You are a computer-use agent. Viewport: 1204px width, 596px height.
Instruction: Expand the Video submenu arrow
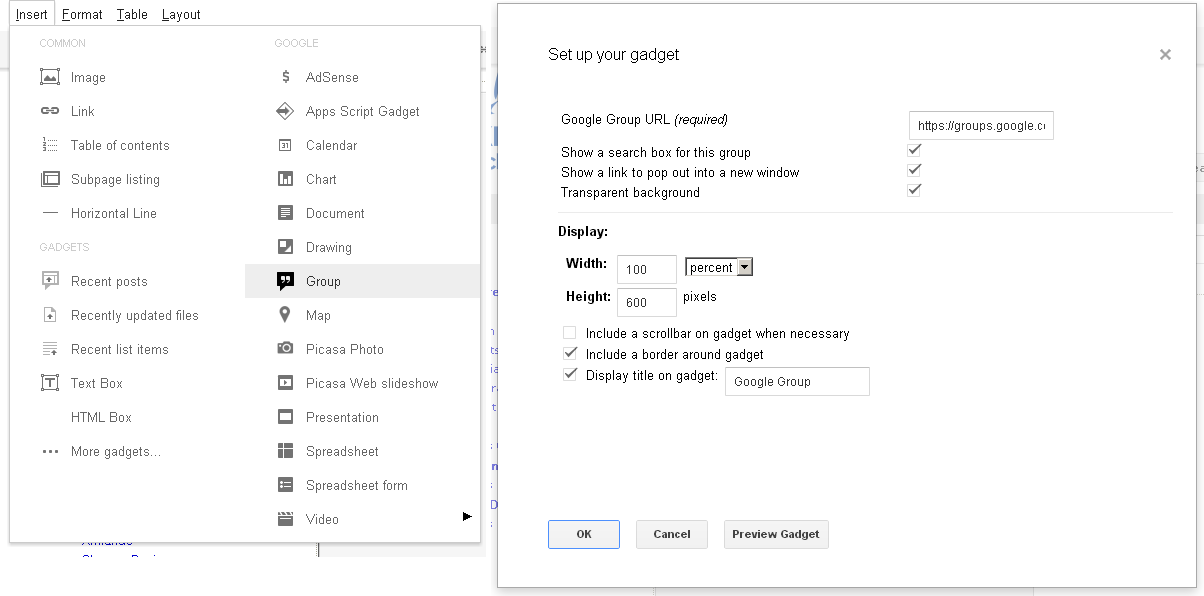coord(467,517)
